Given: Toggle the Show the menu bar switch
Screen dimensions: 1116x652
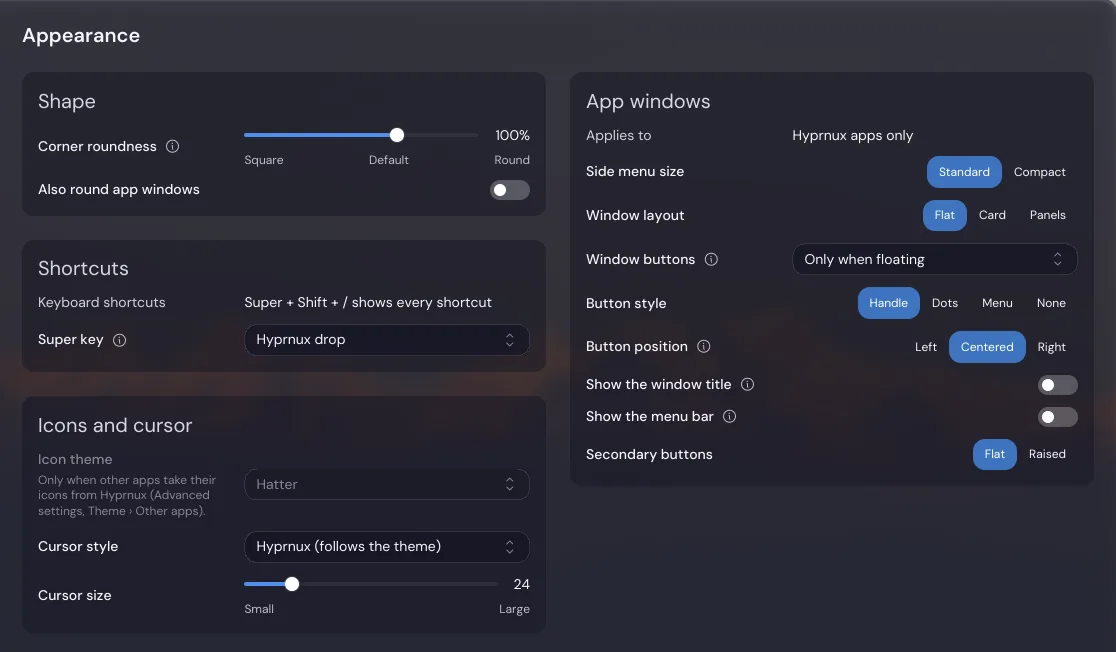Looking at the screenshot, I should click(x=1058, y=417).
